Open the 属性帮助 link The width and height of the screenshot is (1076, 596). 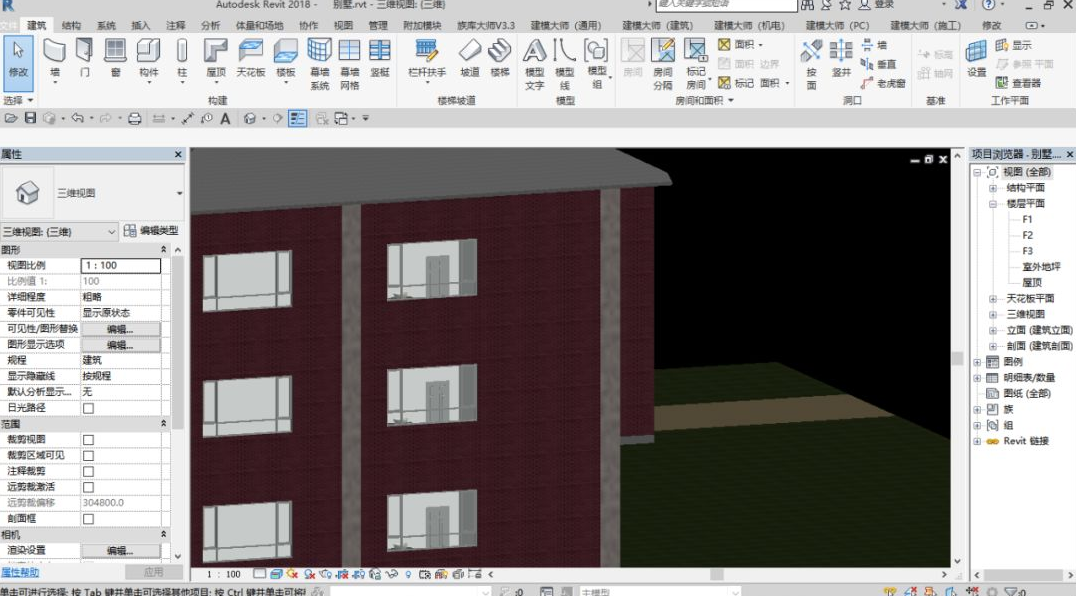click(x=20, y=572)
